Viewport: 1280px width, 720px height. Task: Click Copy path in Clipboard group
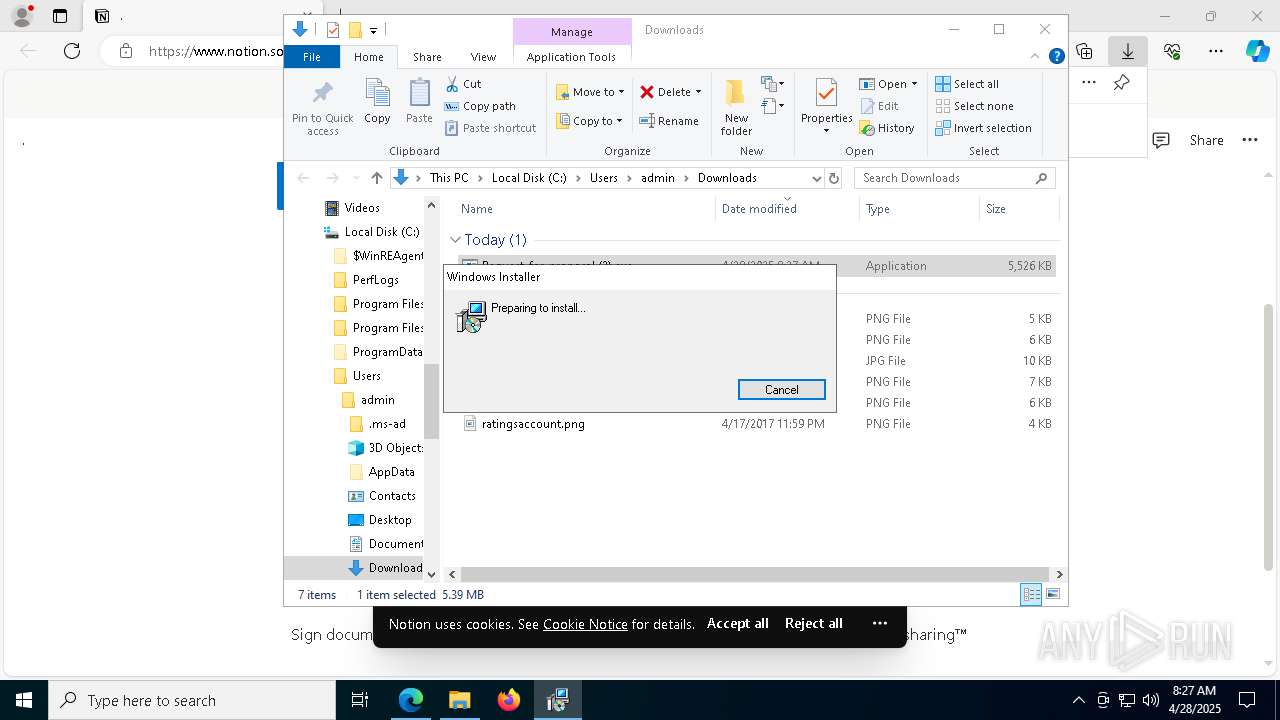coord(480,106)
